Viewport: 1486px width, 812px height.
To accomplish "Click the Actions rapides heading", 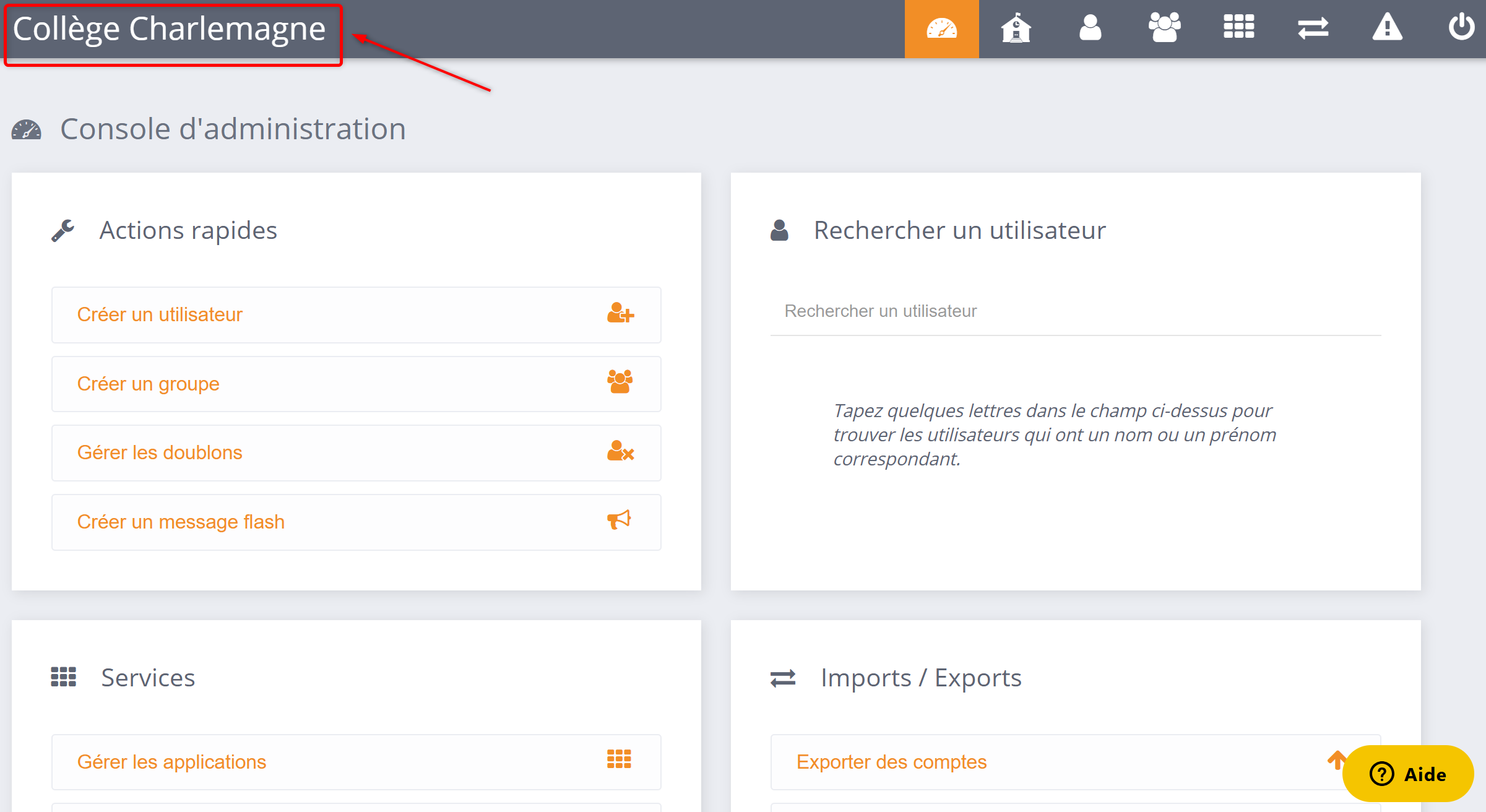I will click(x=188, y=230).
